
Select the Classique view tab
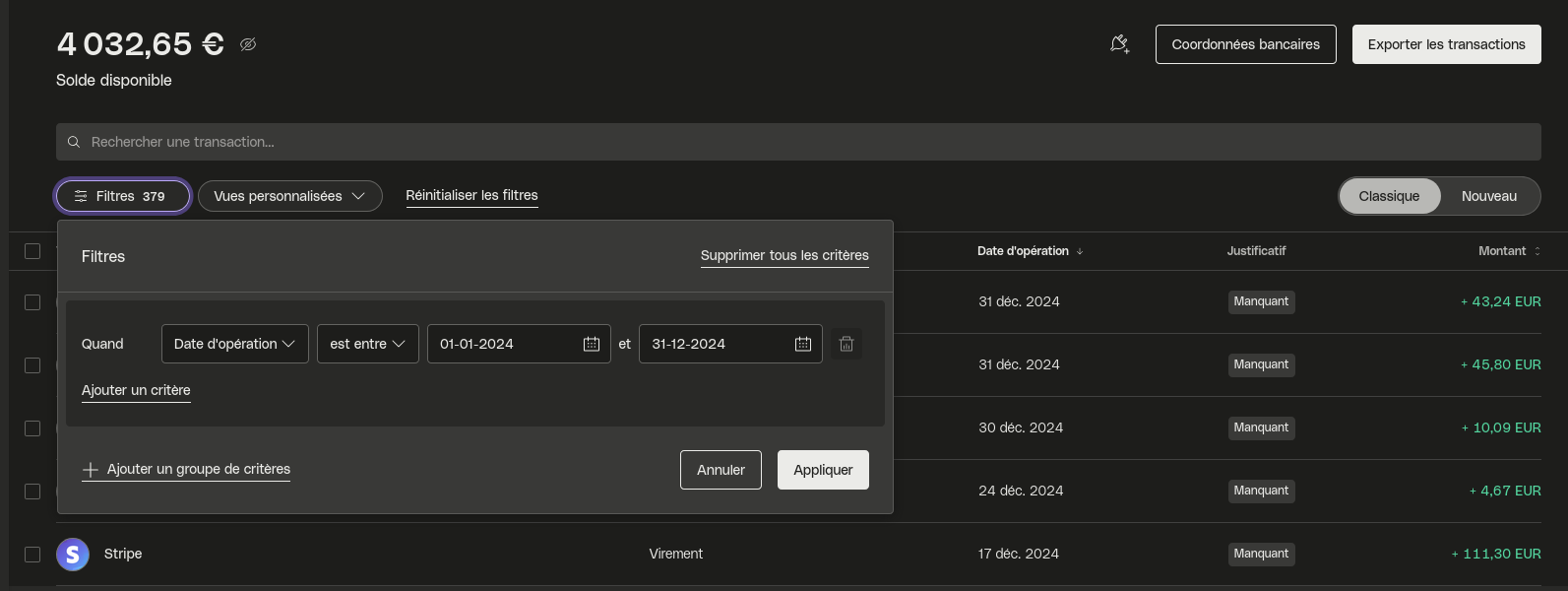pyautogui.click(x=1389, y=196)
